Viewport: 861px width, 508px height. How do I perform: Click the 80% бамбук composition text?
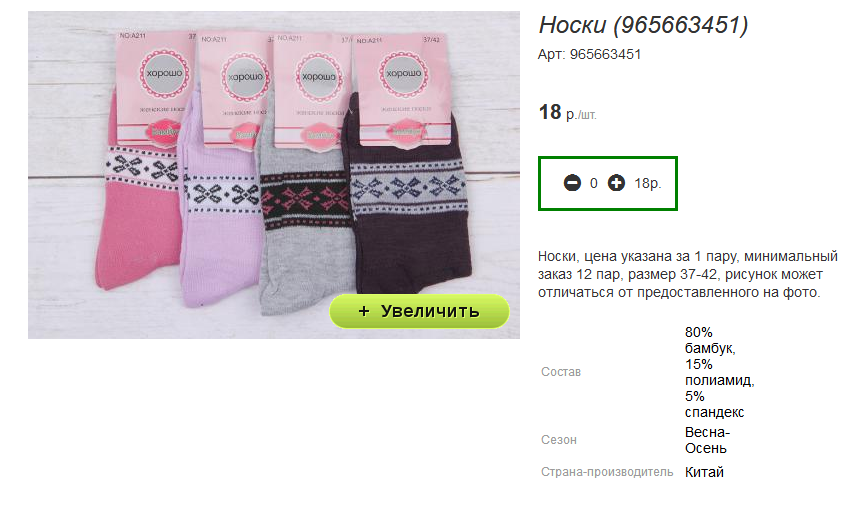click(x=709, y=340)
